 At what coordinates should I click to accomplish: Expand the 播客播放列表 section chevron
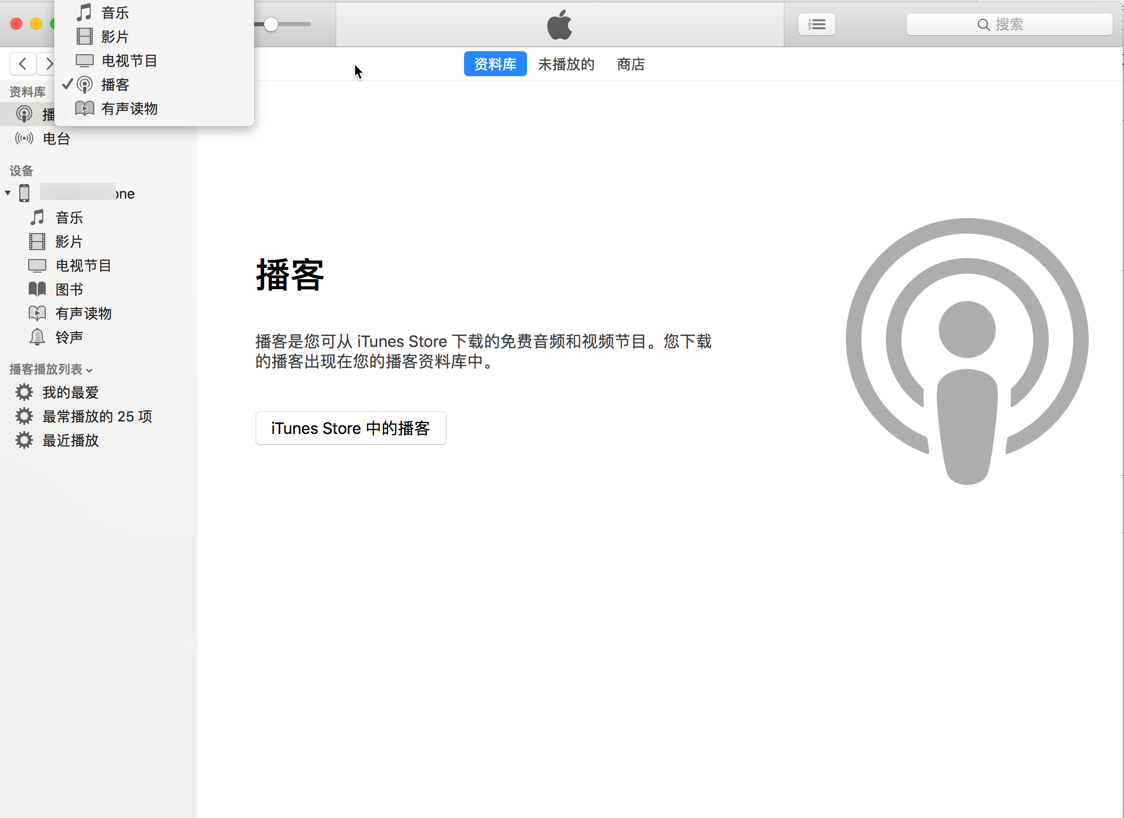click(x=90, y=370)
